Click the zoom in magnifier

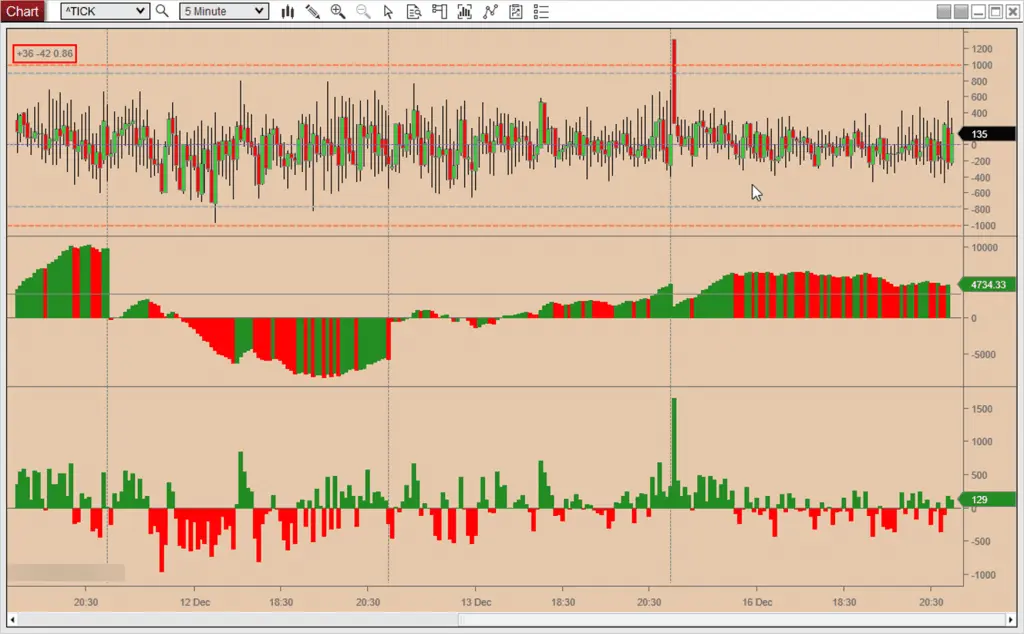[x=338, y=12]
